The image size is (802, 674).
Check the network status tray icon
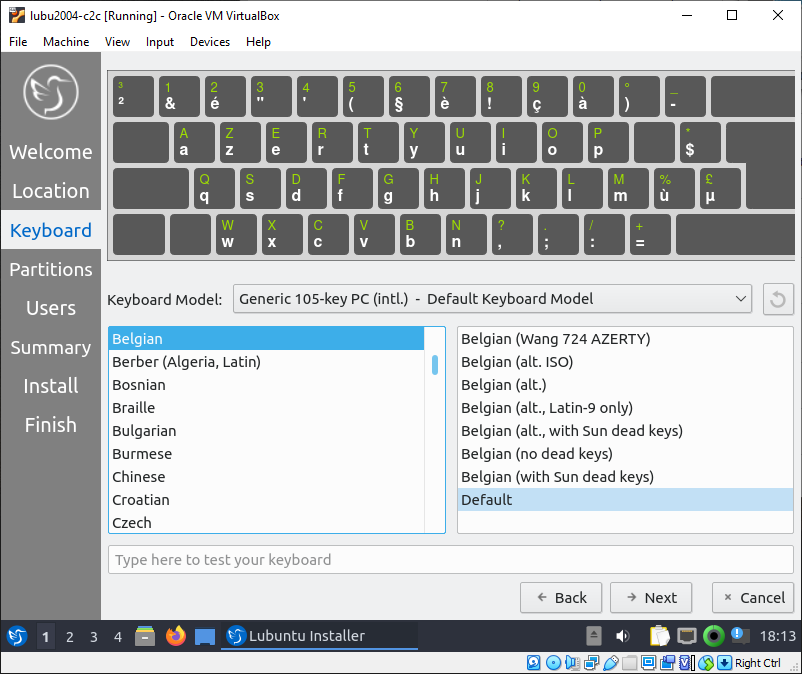coord(688,636)
